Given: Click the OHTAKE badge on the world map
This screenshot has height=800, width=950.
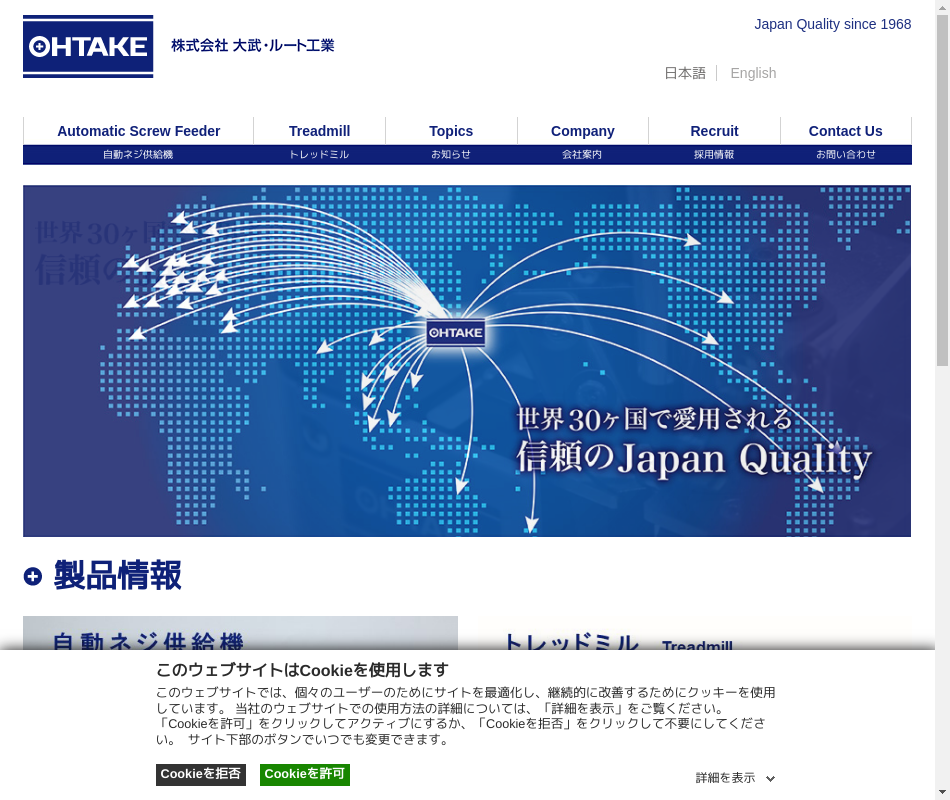Looking at the screenshot, I should (x=455, y=332).
